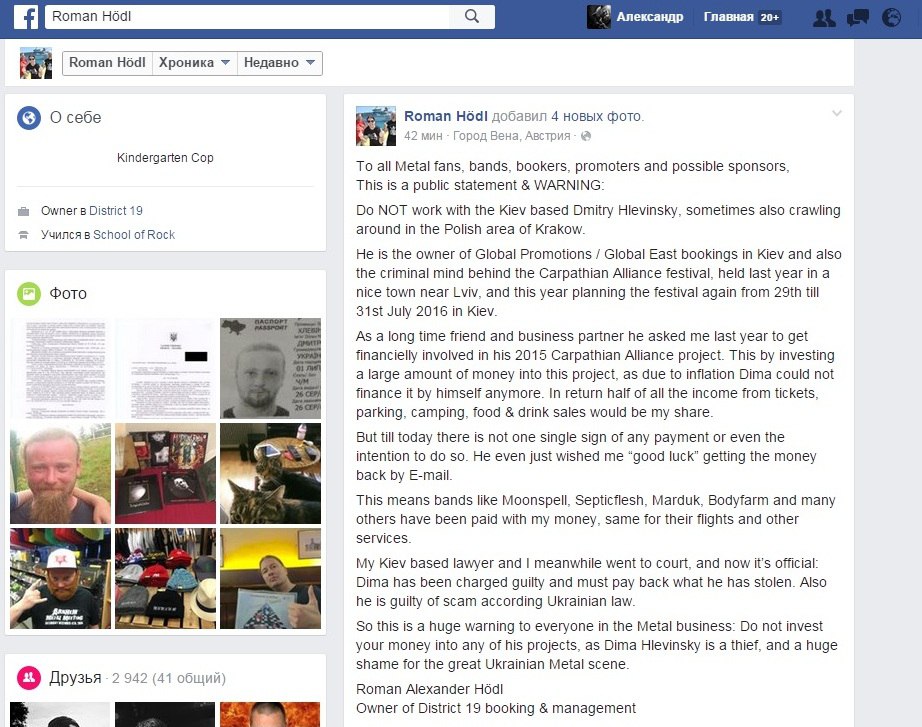Click the green Фото section icon
This screenshot has height=727, width=922.
point(29,294)
